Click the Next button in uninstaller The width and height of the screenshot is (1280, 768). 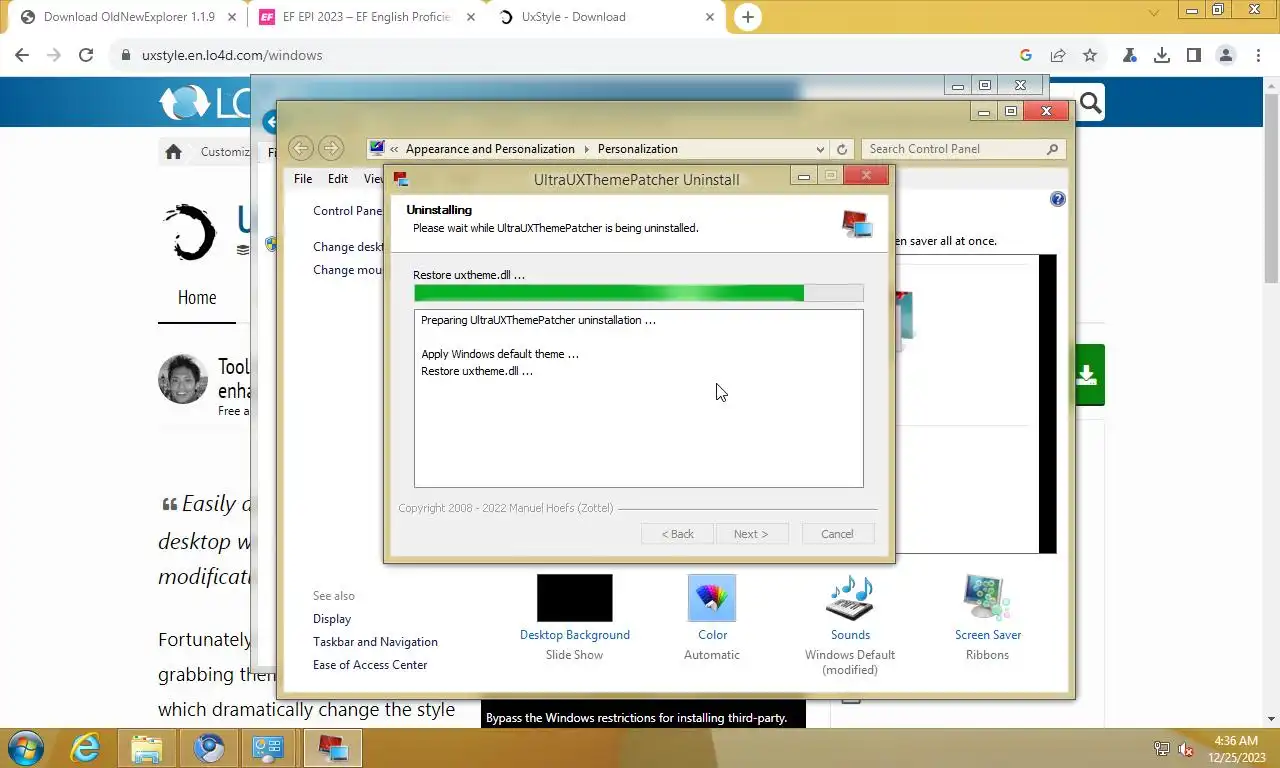751,534
